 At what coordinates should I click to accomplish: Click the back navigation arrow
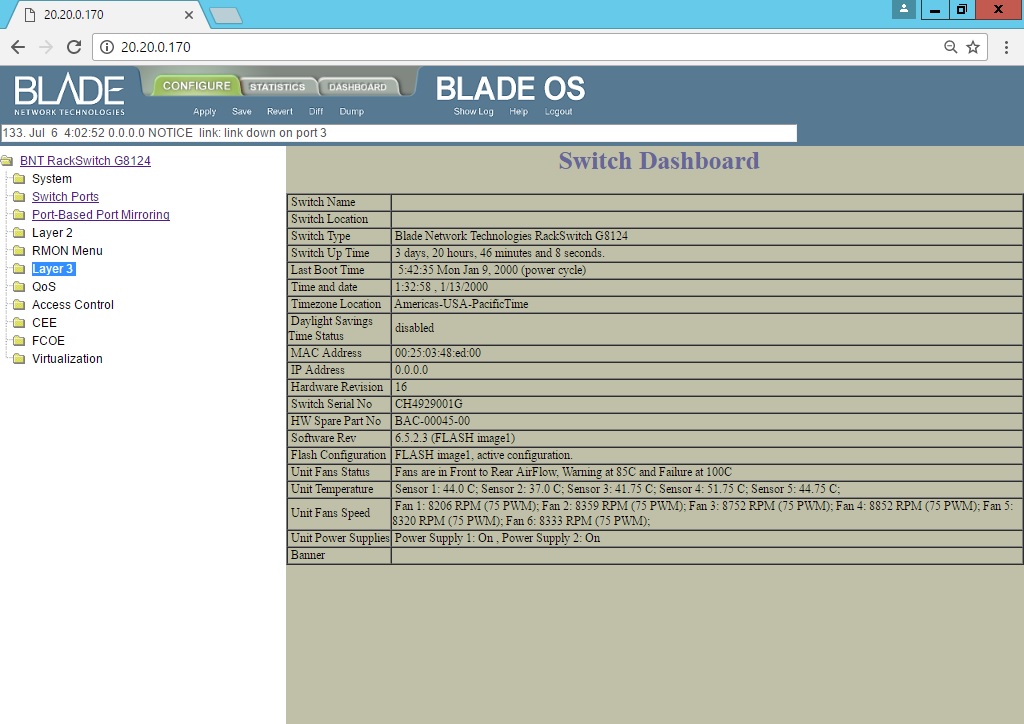click(16, 46)
